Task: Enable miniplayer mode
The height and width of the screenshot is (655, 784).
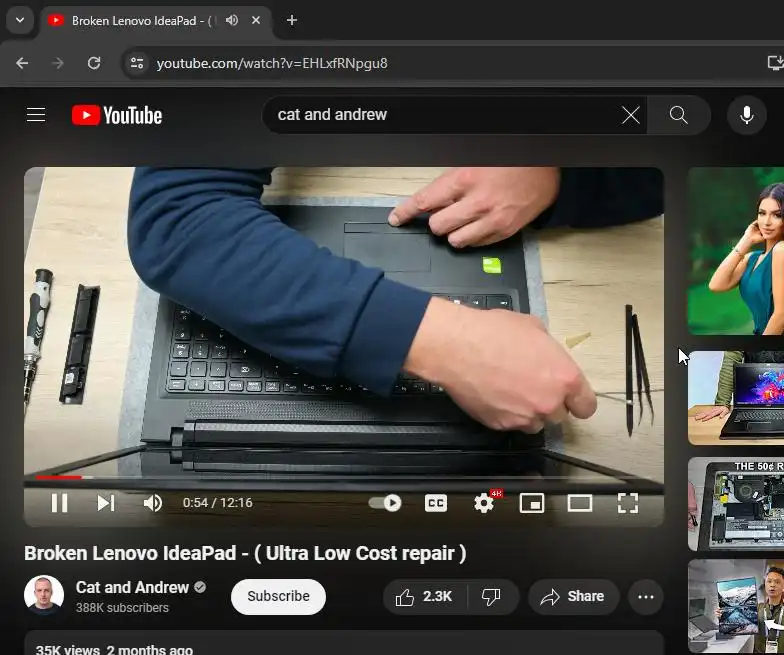Action: 532,503
